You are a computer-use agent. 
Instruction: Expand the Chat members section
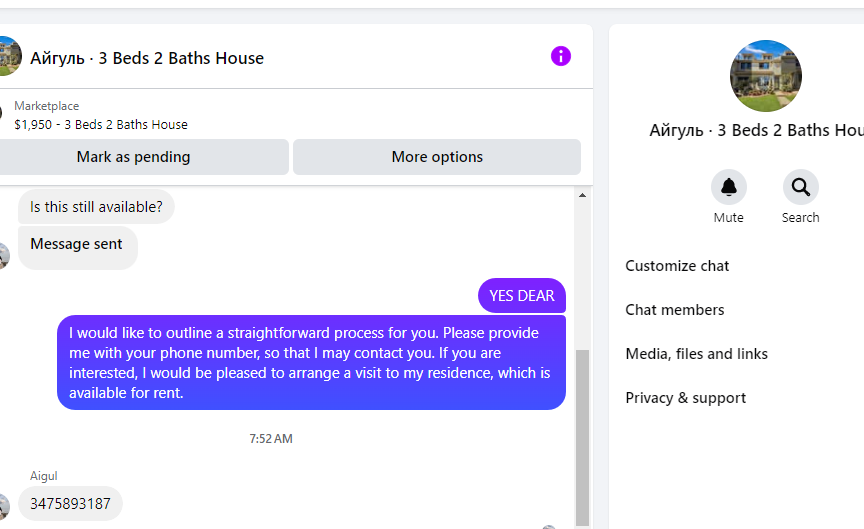(x=674, y=310)
